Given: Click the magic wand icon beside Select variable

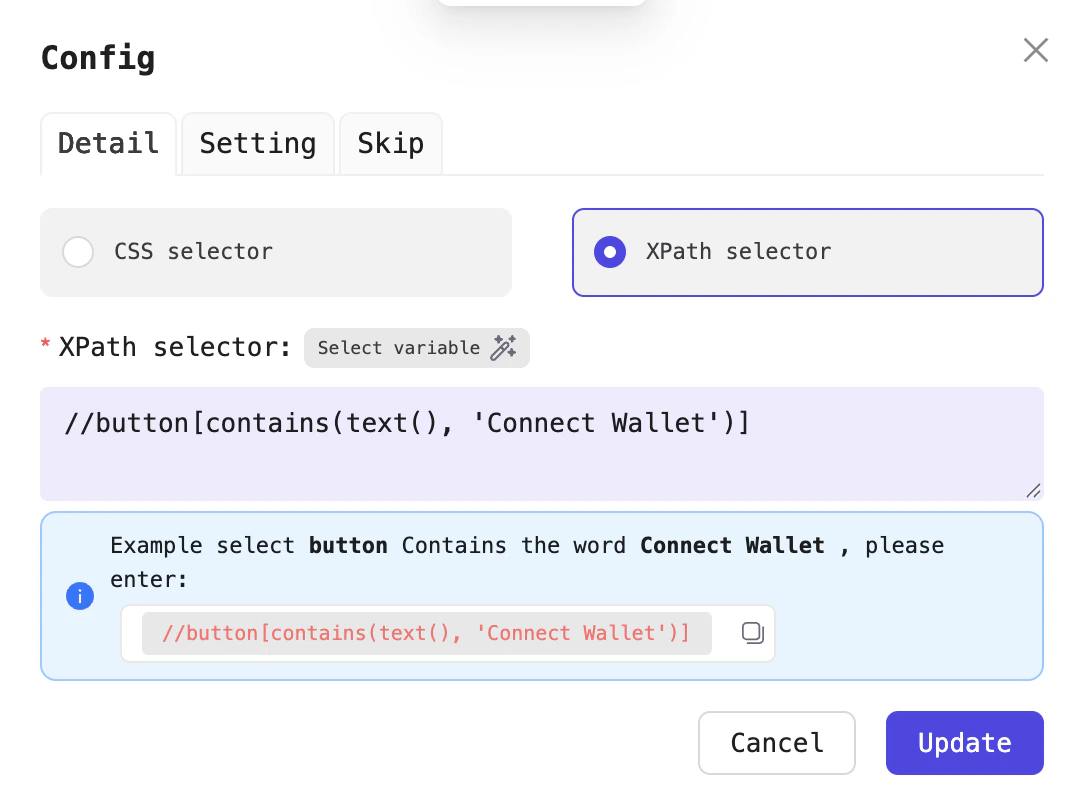Looking at the screenshot, I should [505, 348].
